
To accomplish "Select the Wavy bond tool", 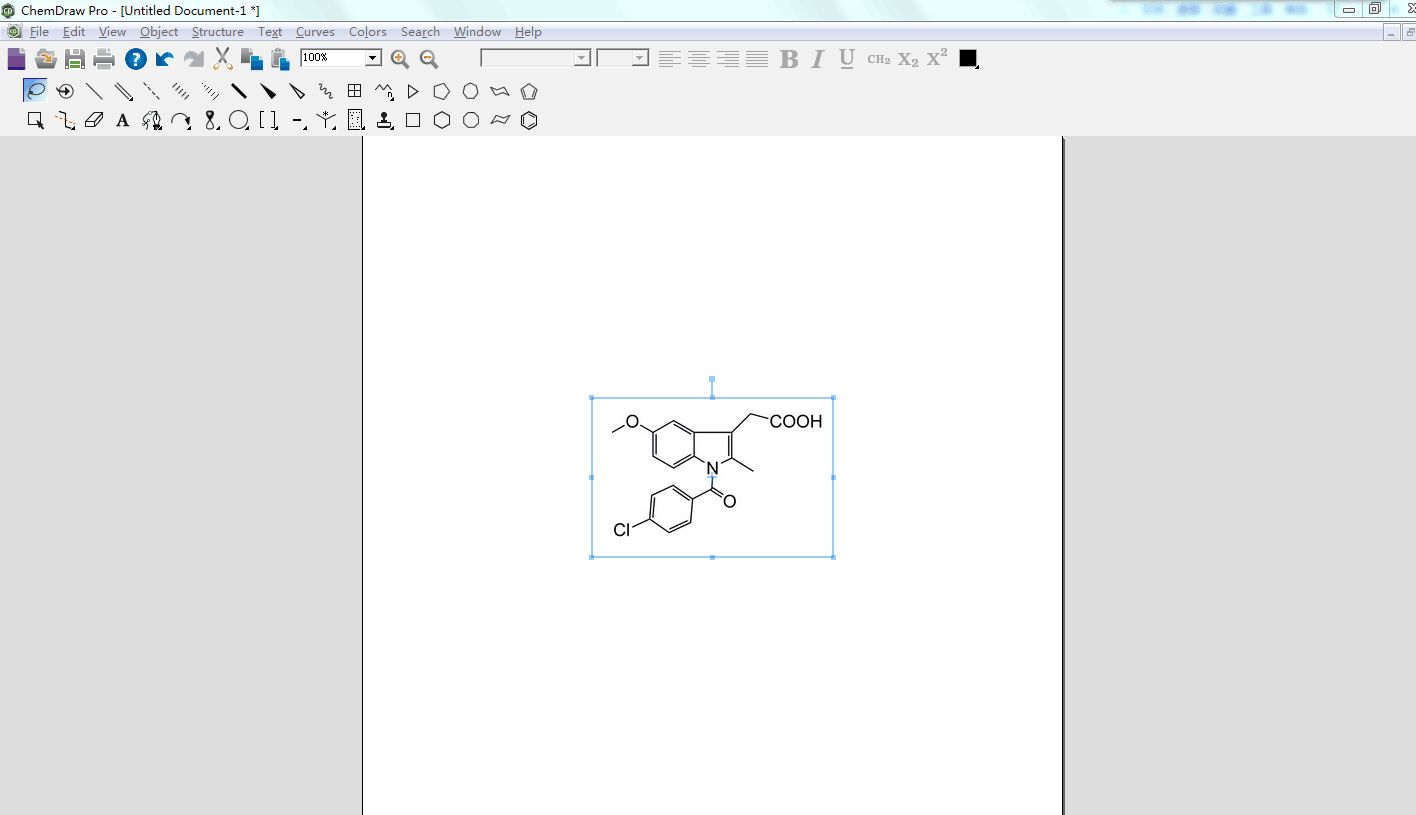I will click(326, 91).
